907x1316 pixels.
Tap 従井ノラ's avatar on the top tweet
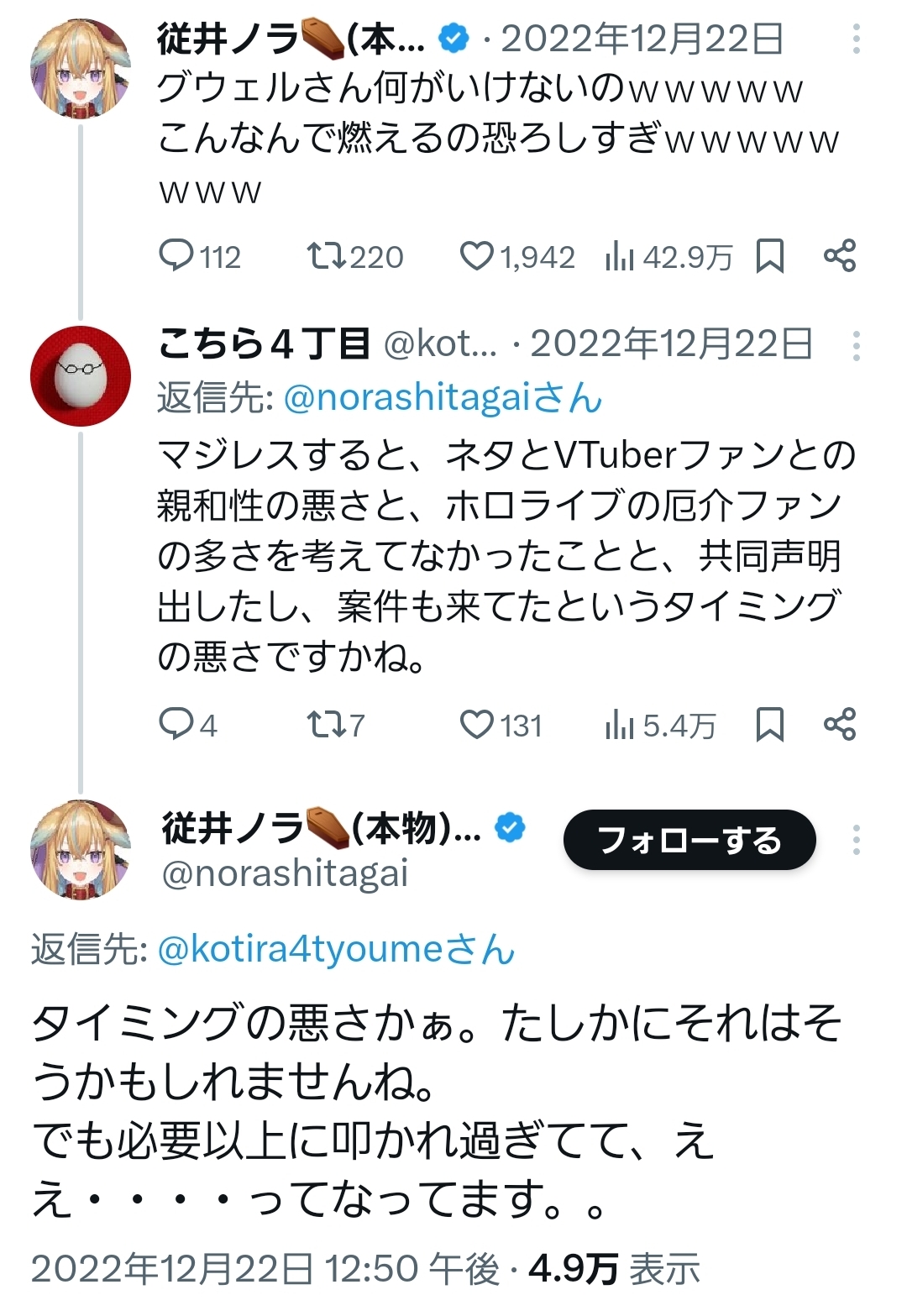[x=81, y=69]
